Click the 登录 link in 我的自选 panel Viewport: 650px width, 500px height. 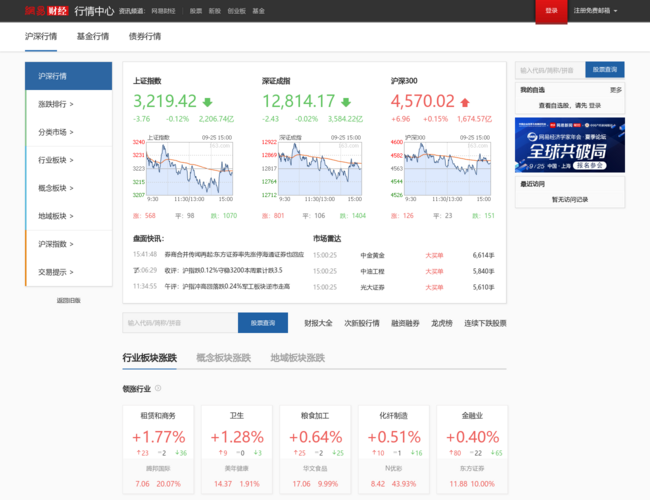click(595, 105)
